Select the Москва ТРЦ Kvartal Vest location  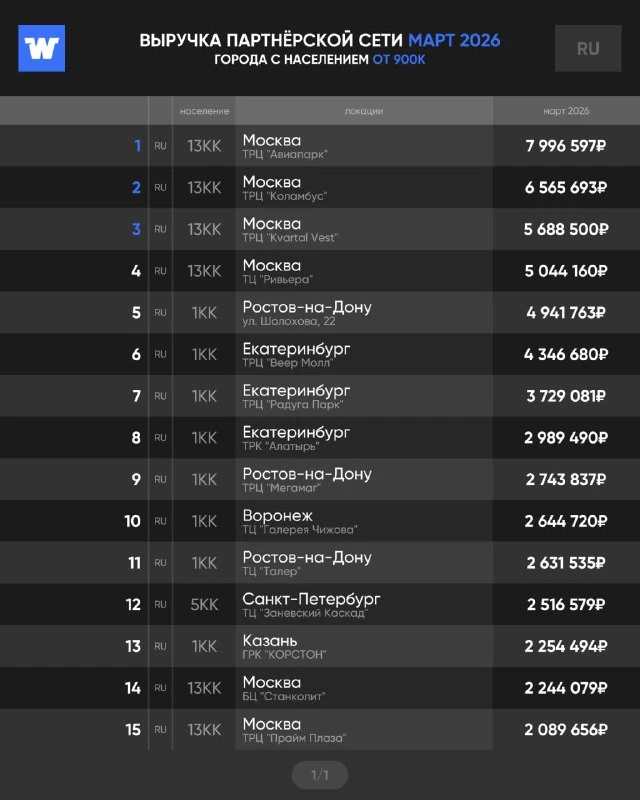[290, 230]
